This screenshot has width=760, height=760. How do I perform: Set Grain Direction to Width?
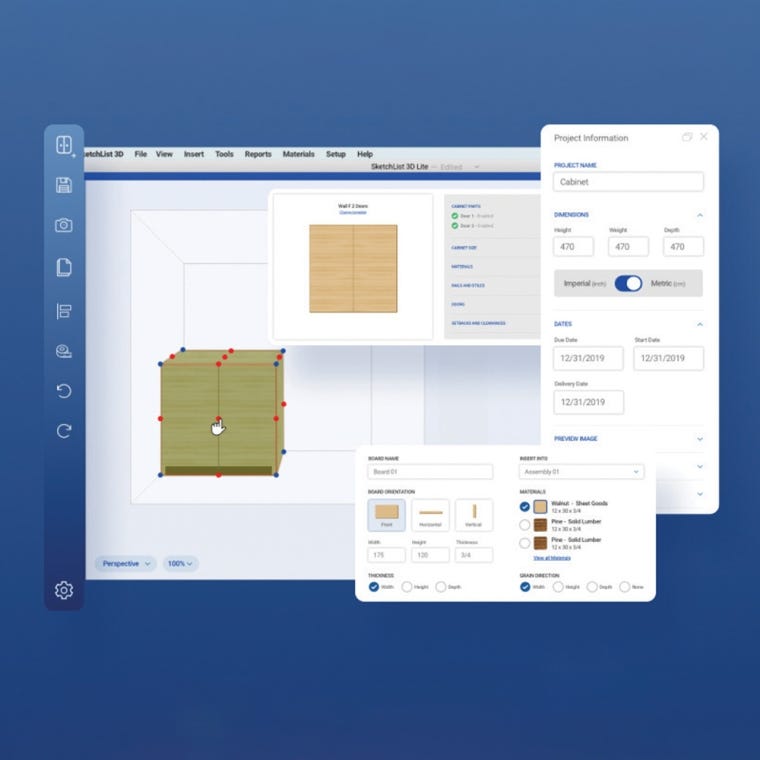[525, 587]
